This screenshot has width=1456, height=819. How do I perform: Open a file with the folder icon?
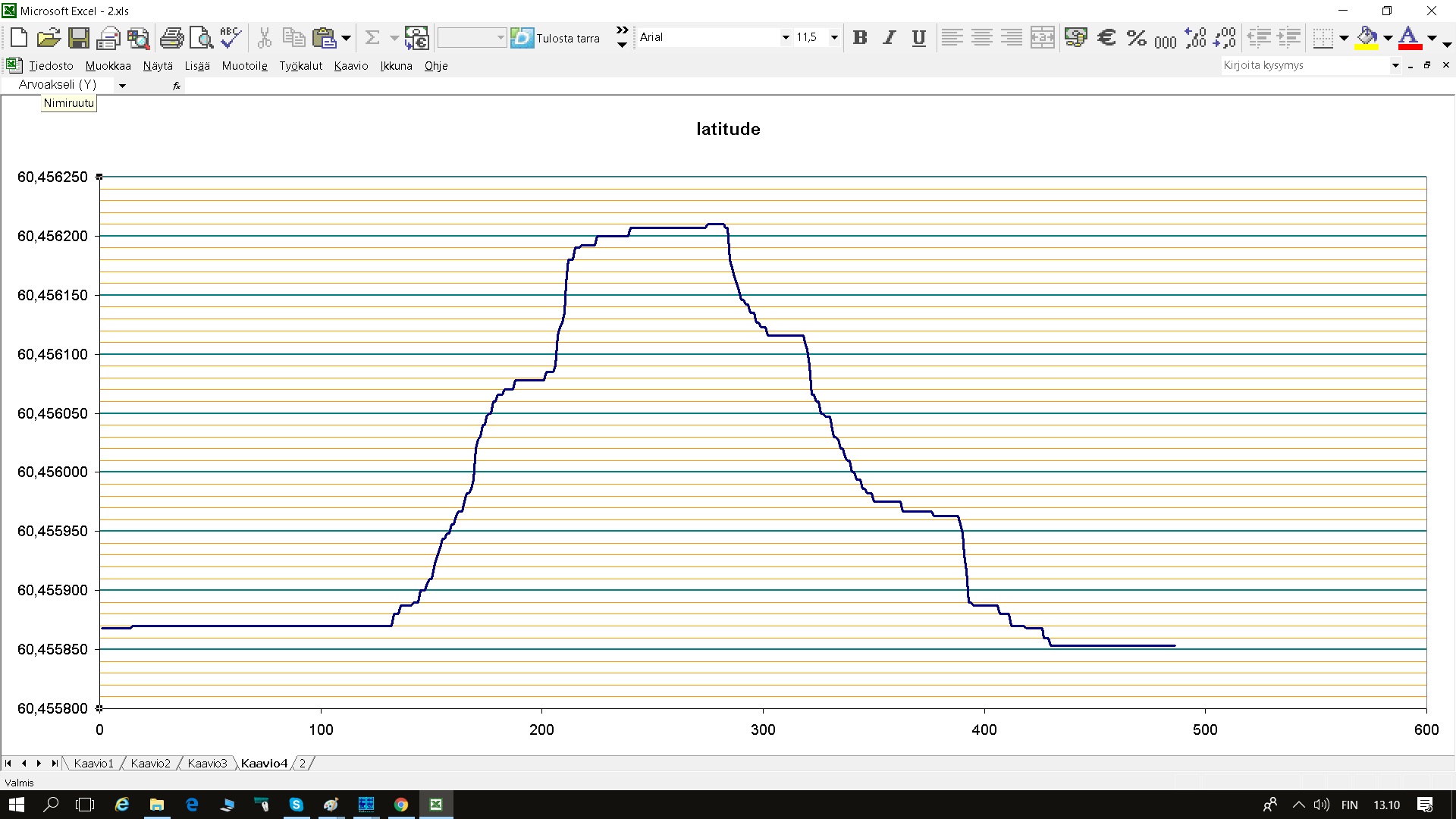click(49, 37)
